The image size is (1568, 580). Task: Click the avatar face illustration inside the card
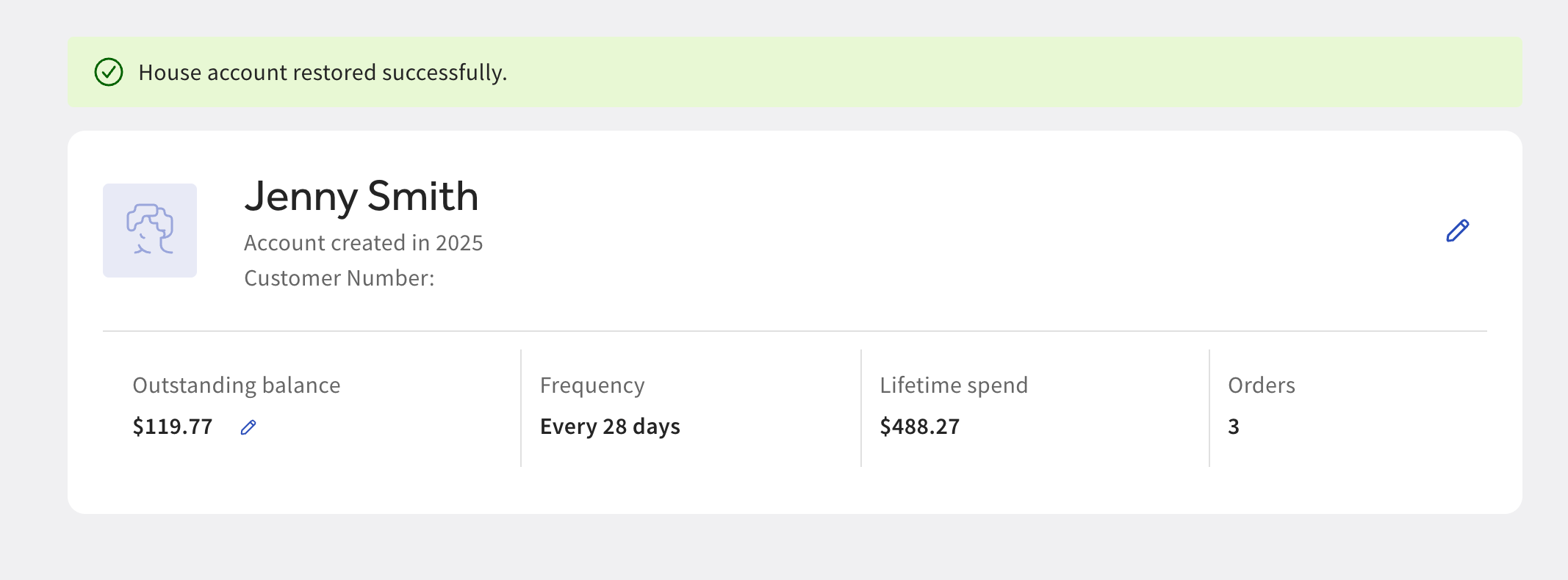click(x=150, y=231)
